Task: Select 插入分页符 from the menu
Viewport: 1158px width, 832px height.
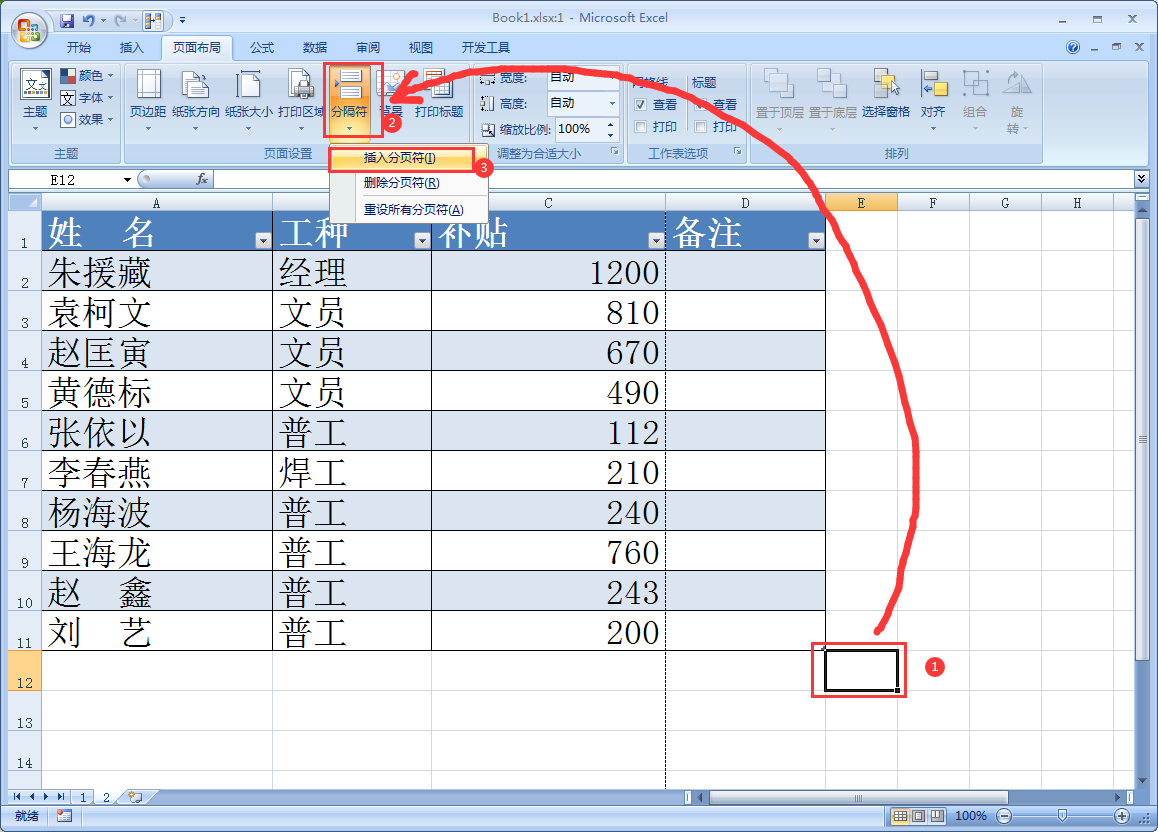Action: (400, 159)
